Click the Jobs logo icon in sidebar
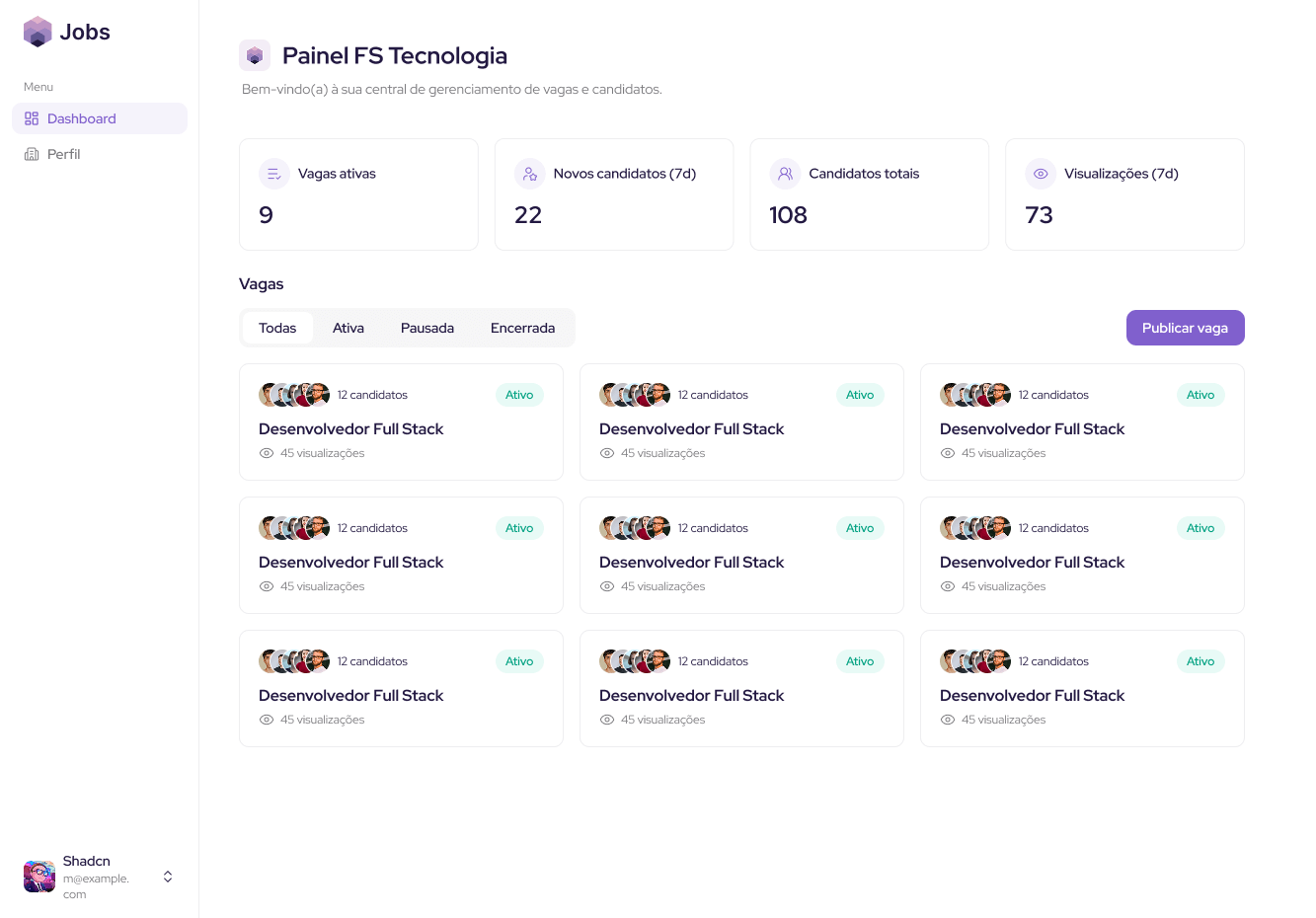The image size is (1316, 918). 38,32
